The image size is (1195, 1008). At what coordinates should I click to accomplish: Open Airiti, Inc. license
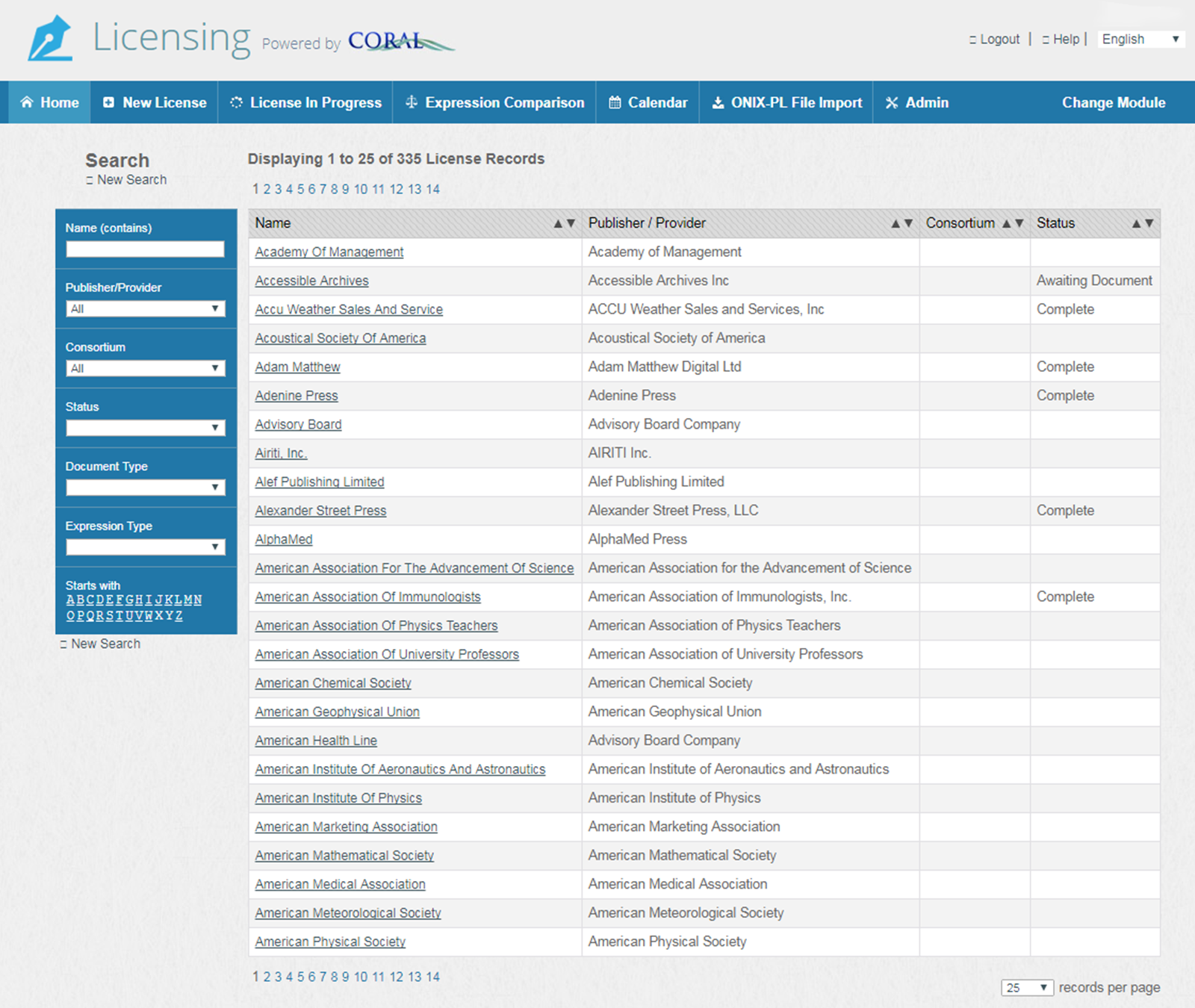point(281,453)
